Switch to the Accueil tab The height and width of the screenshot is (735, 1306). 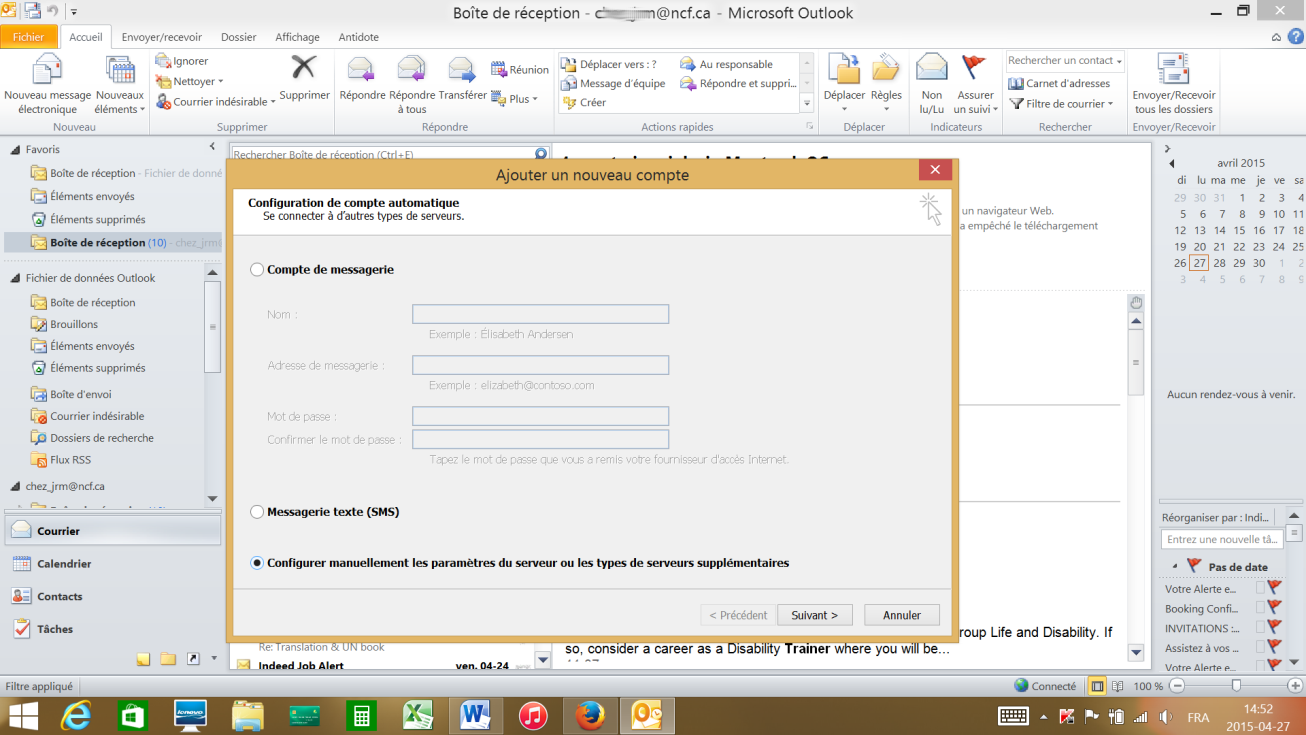point(85,37)
